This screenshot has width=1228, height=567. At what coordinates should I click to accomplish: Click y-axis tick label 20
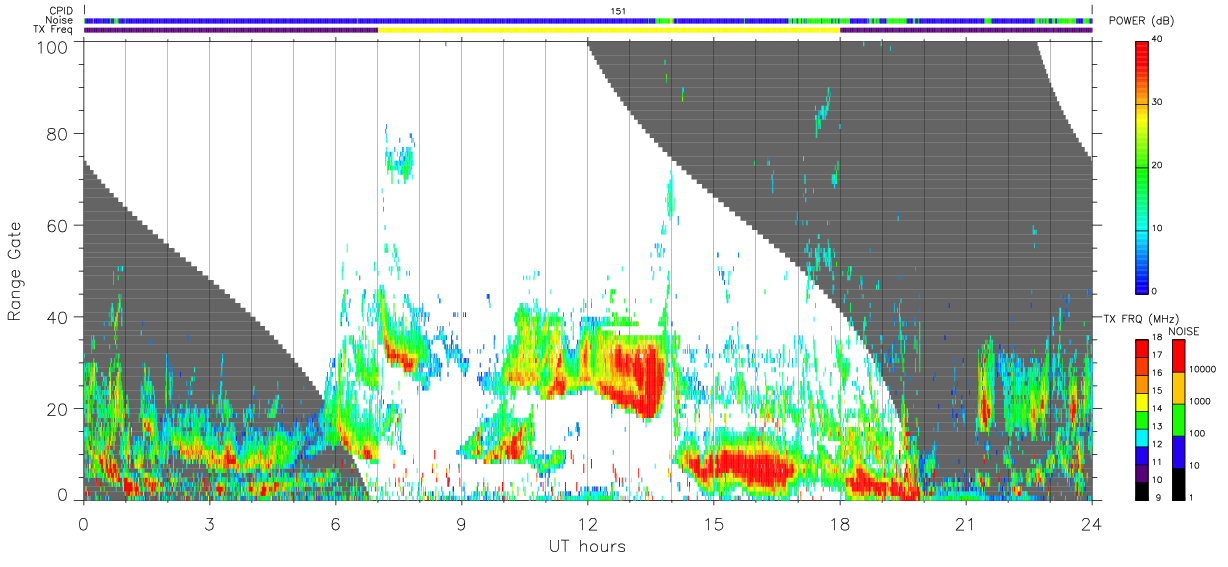57,410
